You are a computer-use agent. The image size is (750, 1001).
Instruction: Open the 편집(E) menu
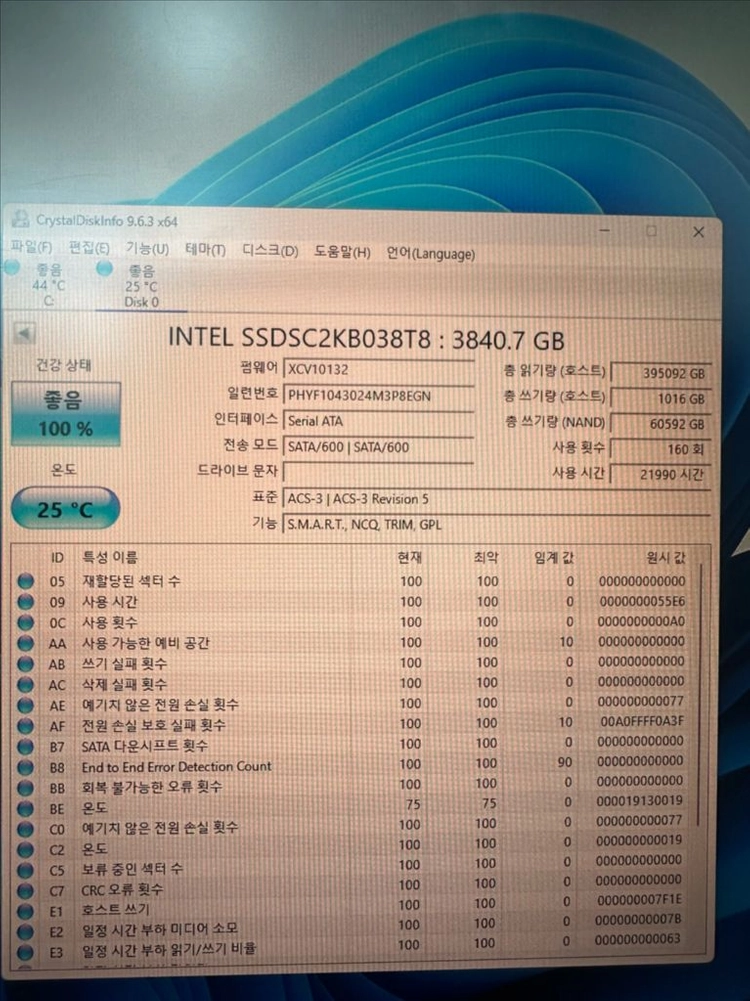coord(89,248)
